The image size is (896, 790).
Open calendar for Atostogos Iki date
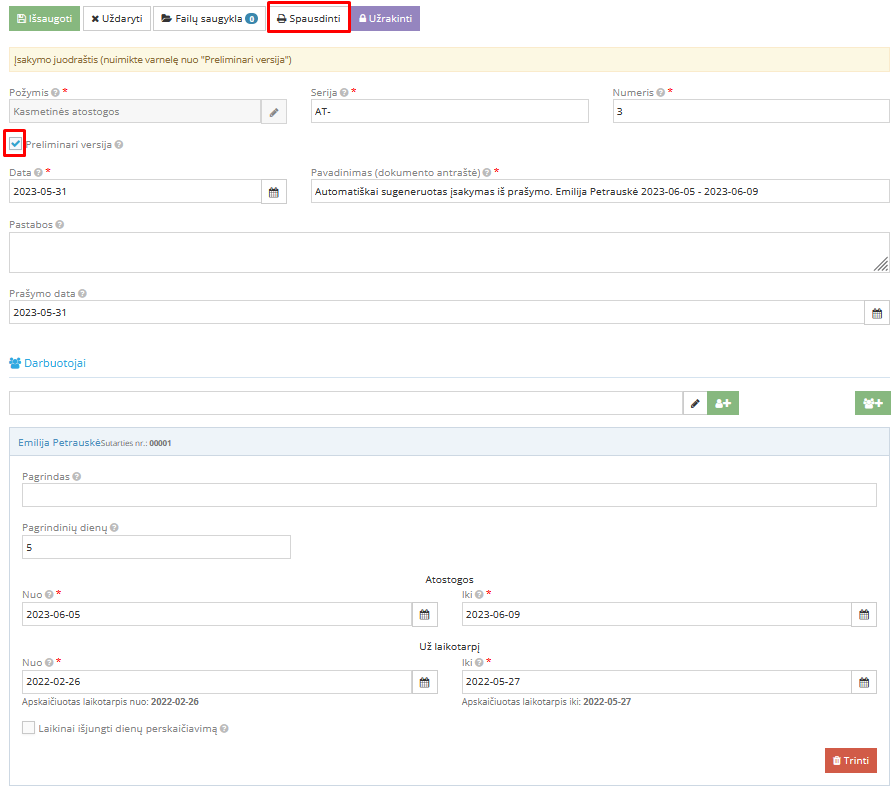pyautogui.click(x=863, y=615)
